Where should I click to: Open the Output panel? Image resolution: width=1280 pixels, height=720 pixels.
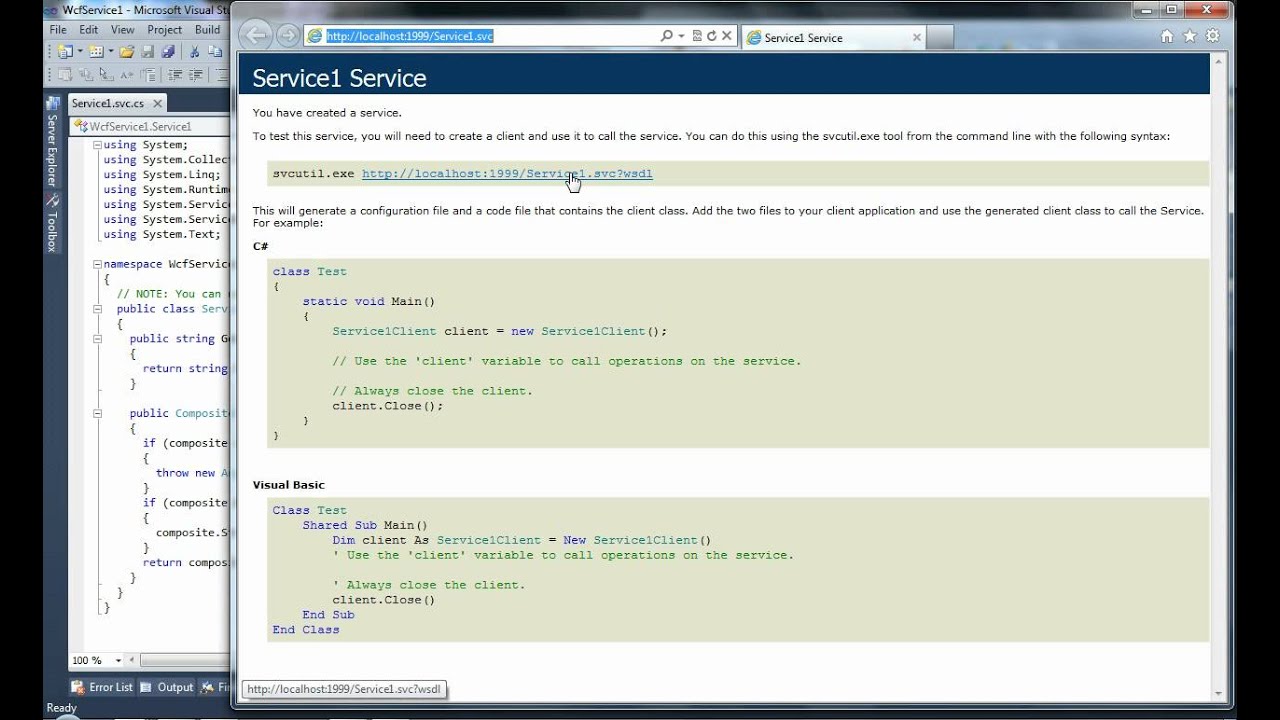pyautogui.click(x=167, y=687)
